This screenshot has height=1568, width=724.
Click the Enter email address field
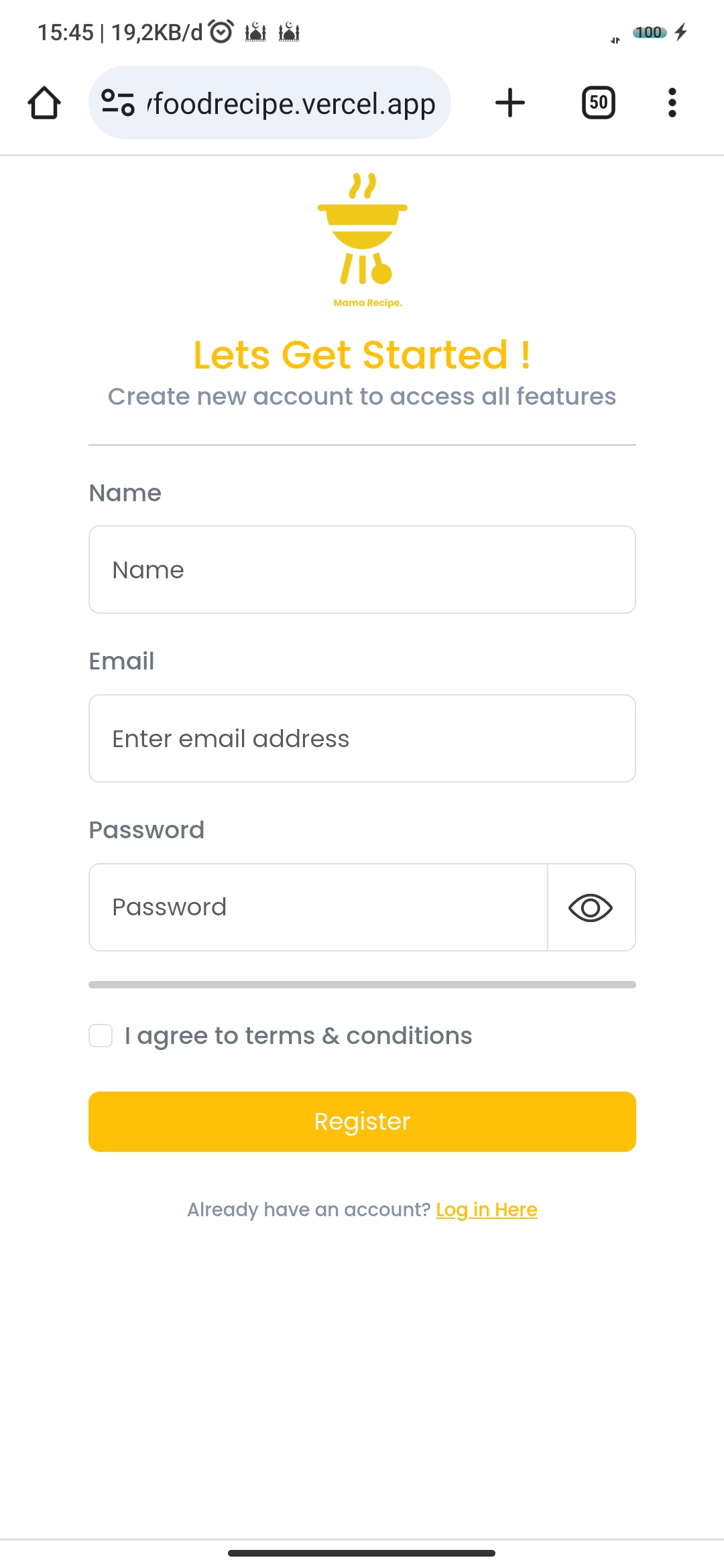pyautogui.click(x=361, y=738)
